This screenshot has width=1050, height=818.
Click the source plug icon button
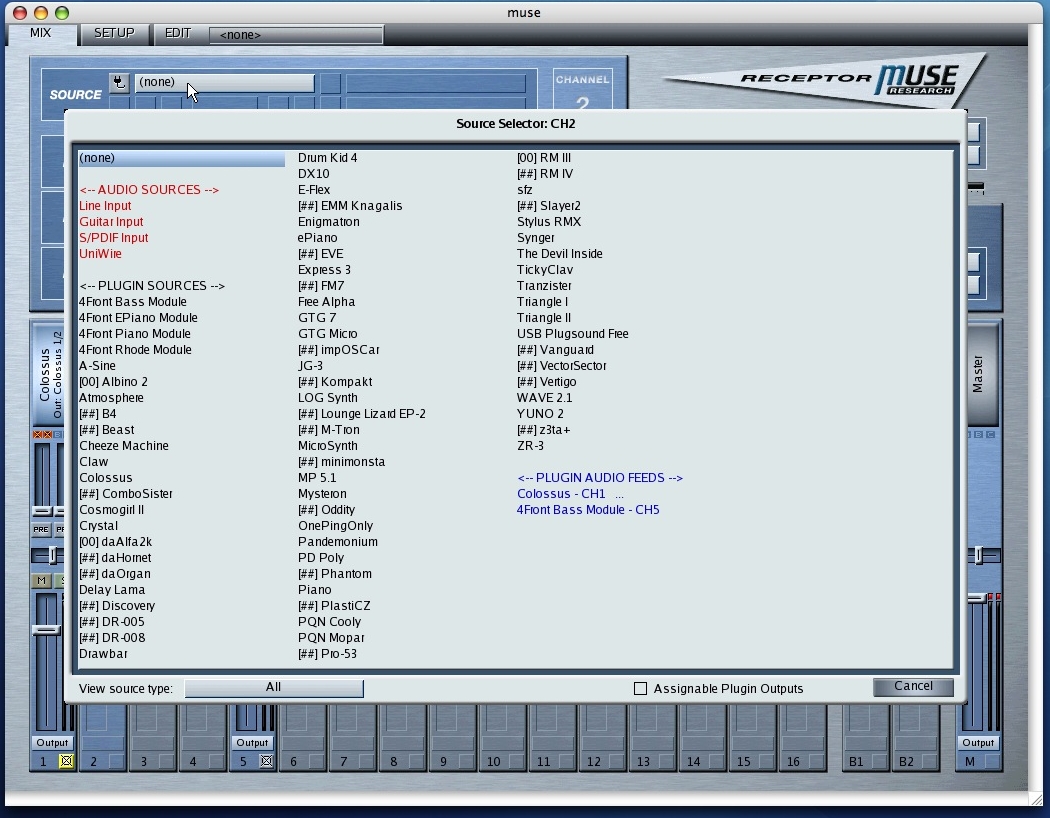119,82
